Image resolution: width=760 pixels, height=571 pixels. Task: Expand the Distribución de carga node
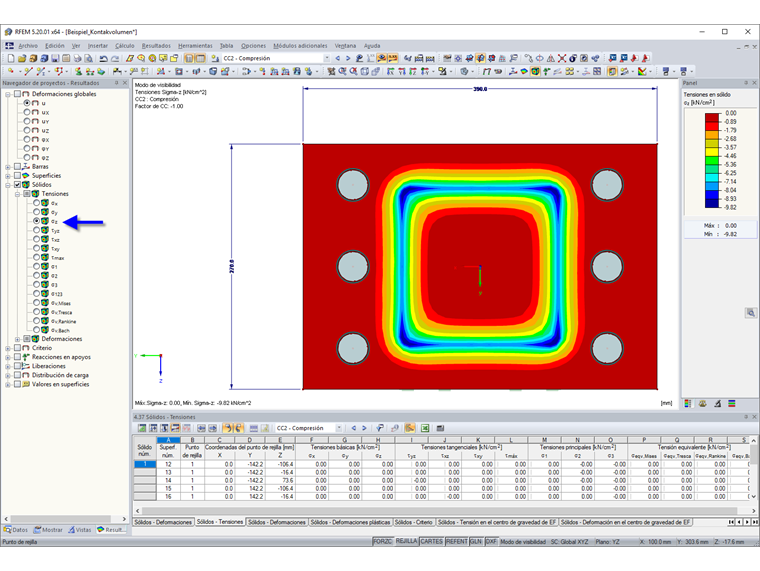click(8, 375)
